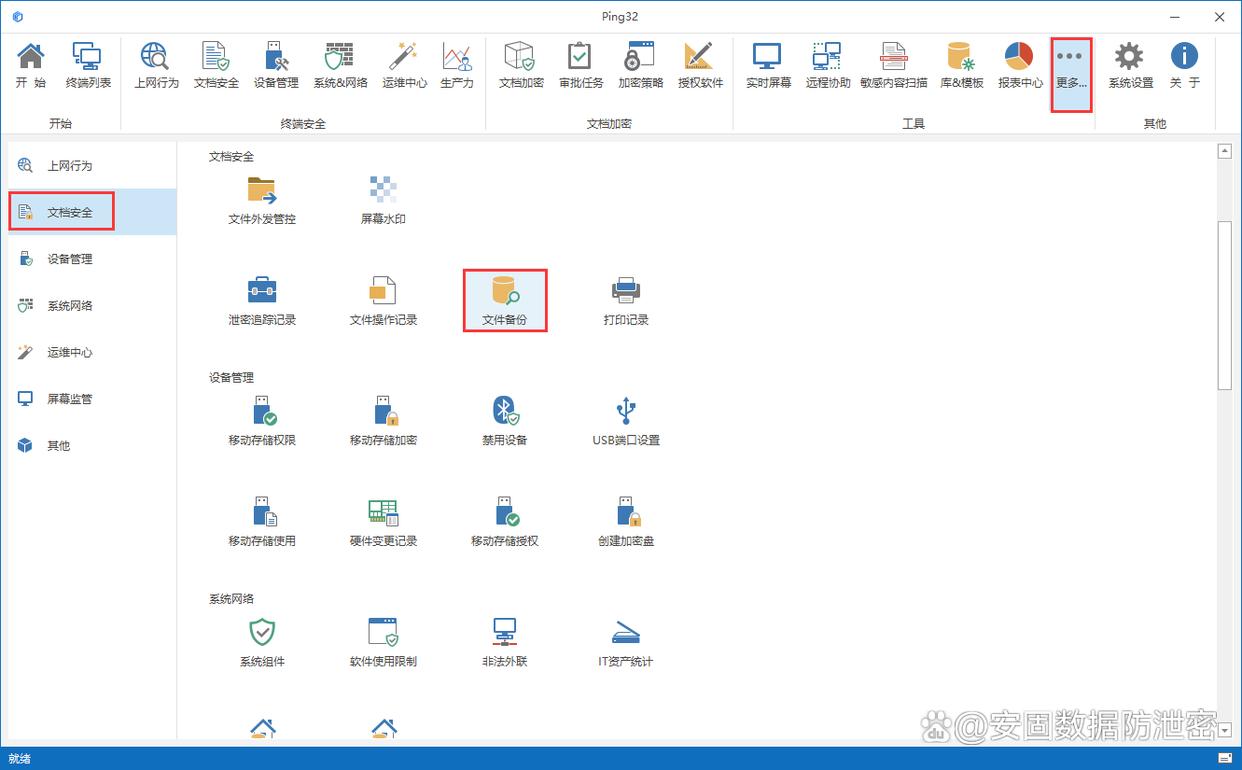Open 硬件变更记录 hardware change log
The image size is (1242, 770).
tap(383, 520)
